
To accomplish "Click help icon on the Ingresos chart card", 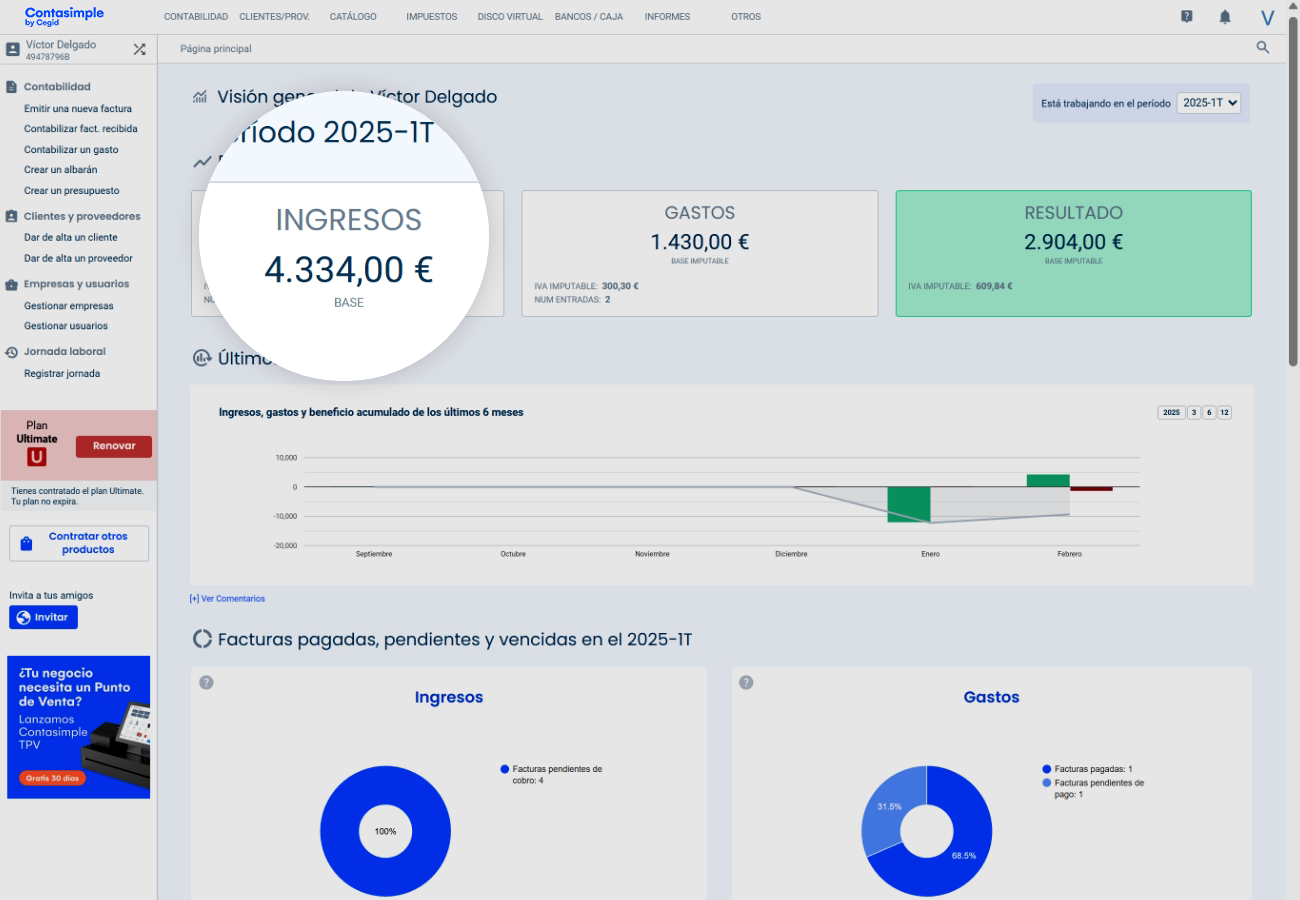I will click(x=206, y=683).
